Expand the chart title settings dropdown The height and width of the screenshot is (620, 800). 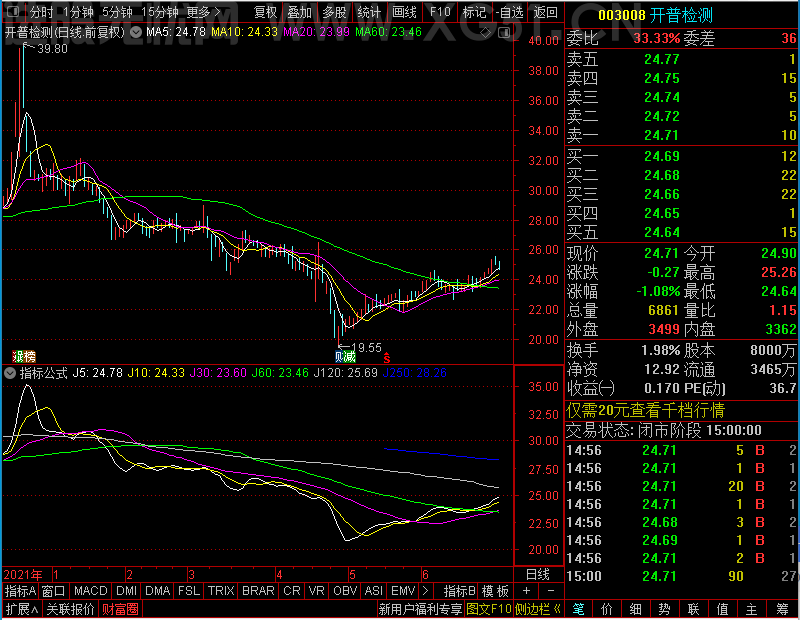tap(136, 33)
